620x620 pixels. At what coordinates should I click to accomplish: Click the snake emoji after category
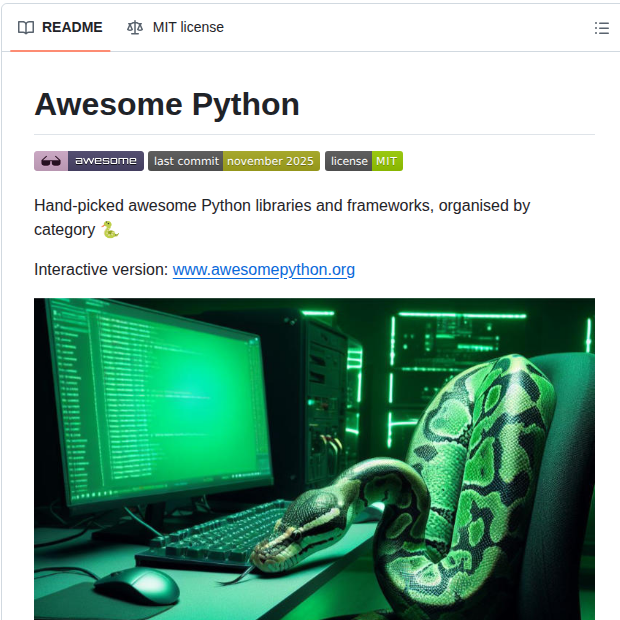pos(110,229)
